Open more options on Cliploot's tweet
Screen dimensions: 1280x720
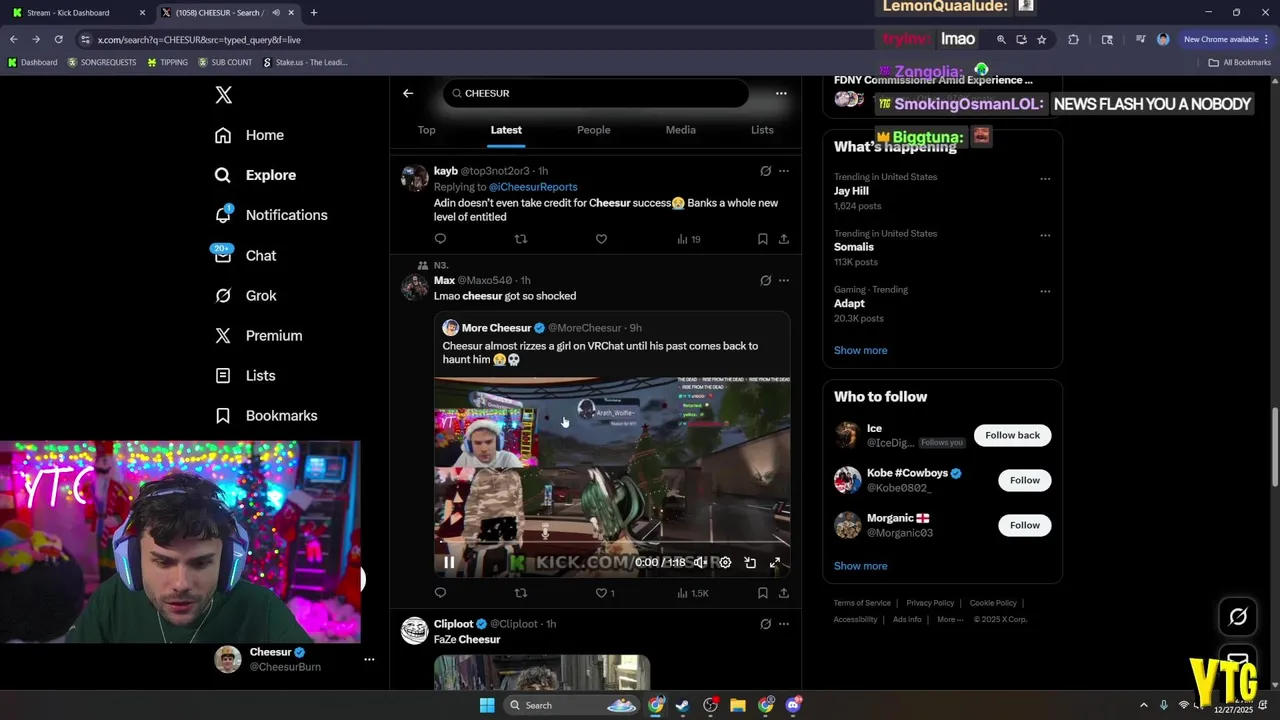(783, 624)
